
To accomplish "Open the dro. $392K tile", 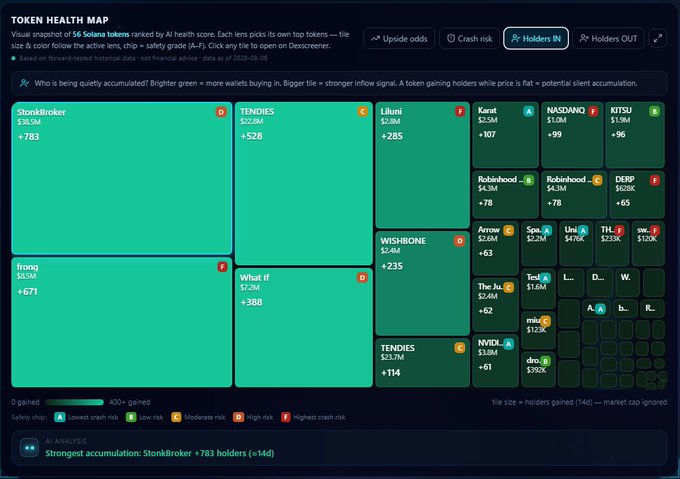I will point(538,369).
